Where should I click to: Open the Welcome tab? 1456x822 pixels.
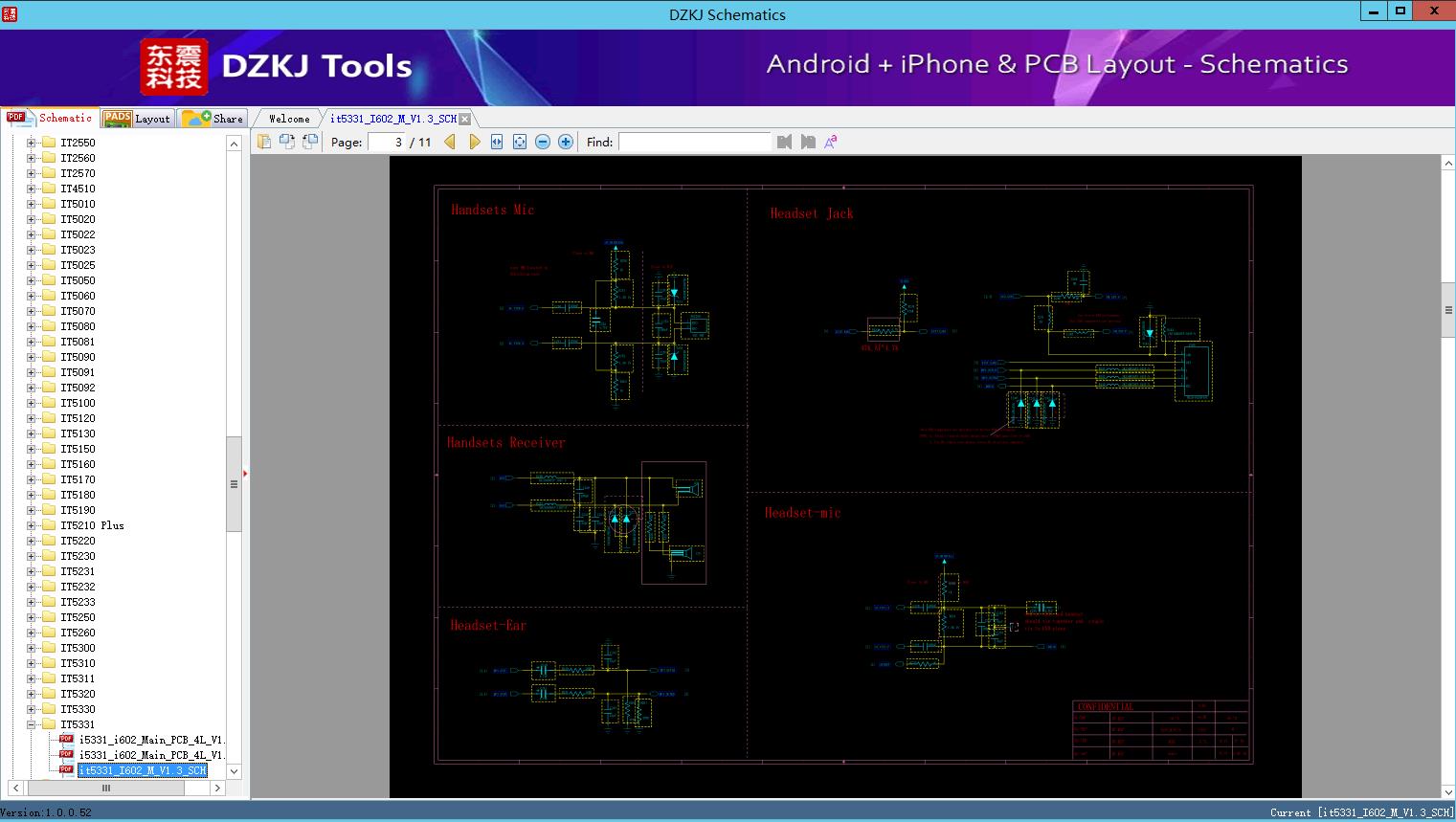289,119
